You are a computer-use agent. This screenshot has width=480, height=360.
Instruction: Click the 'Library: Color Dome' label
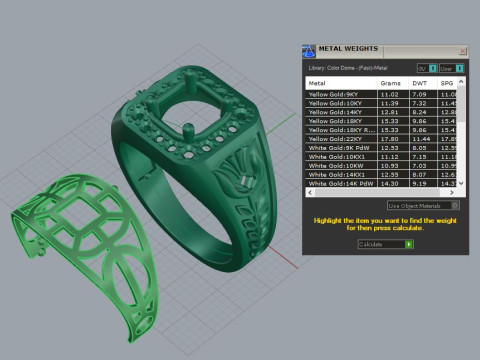point(348,68)
